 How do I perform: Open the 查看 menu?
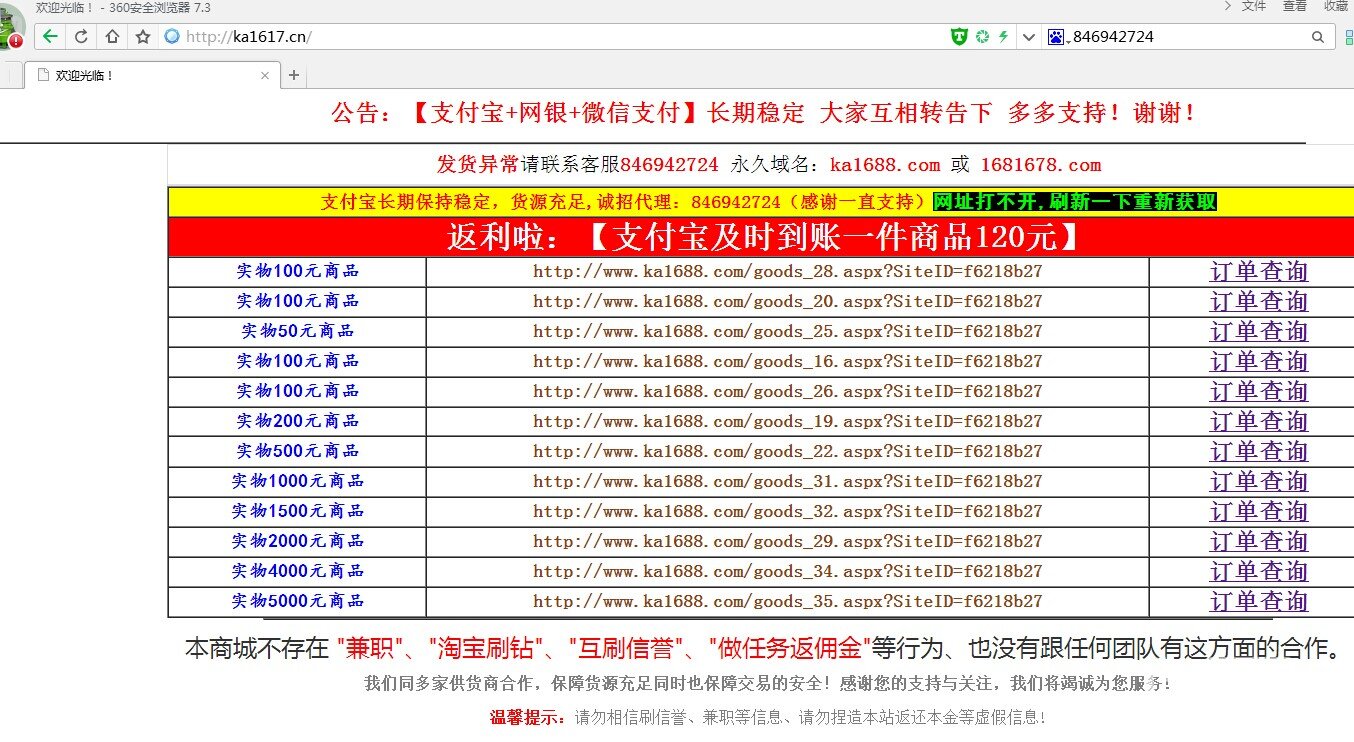[x=1295, y=6]
